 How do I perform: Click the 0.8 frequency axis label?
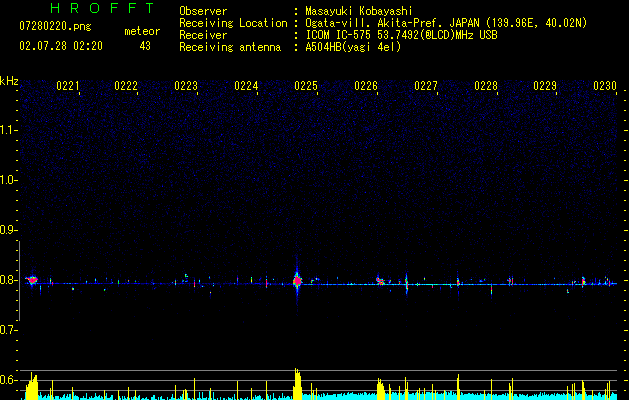tap(7, 280)
